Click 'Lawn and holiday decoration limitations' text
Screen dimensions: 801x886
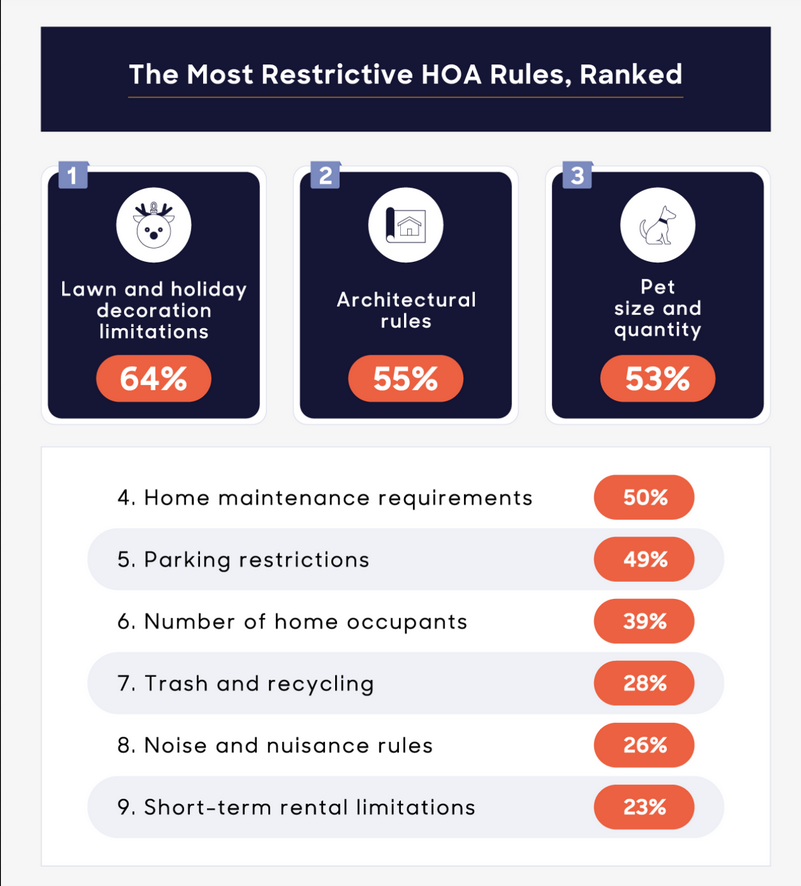[154, 310]
